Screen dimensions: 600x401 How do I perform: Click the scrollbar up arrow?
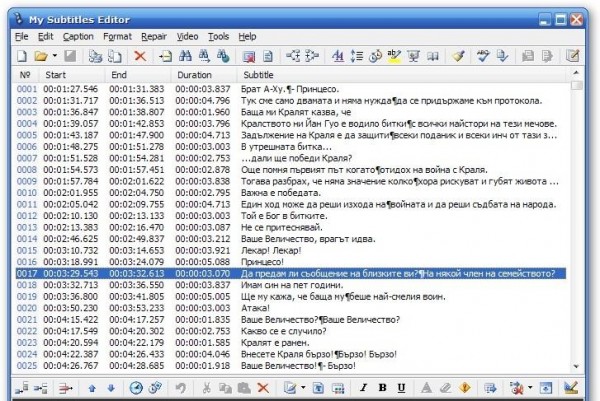(576, 72)
